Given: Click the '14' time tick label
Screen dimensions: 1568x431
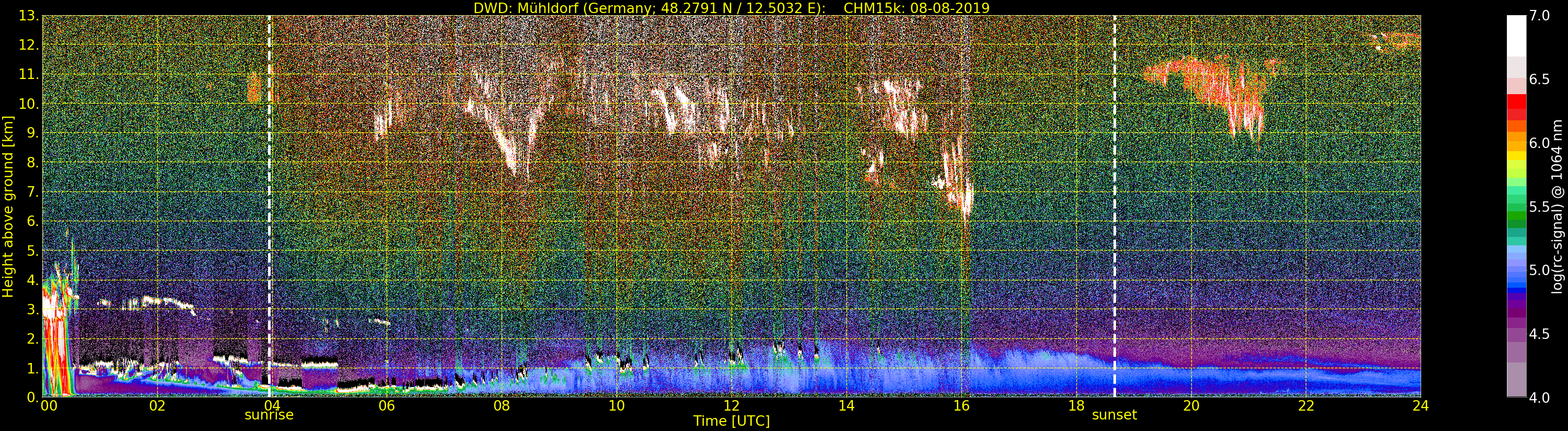Looking at the screenshot, I should pyautogui.click(x=846, y=405).
